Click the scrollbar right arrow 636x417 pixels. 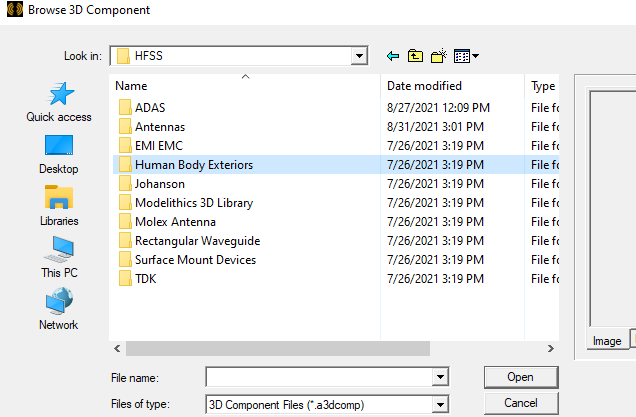coord(550,348)
